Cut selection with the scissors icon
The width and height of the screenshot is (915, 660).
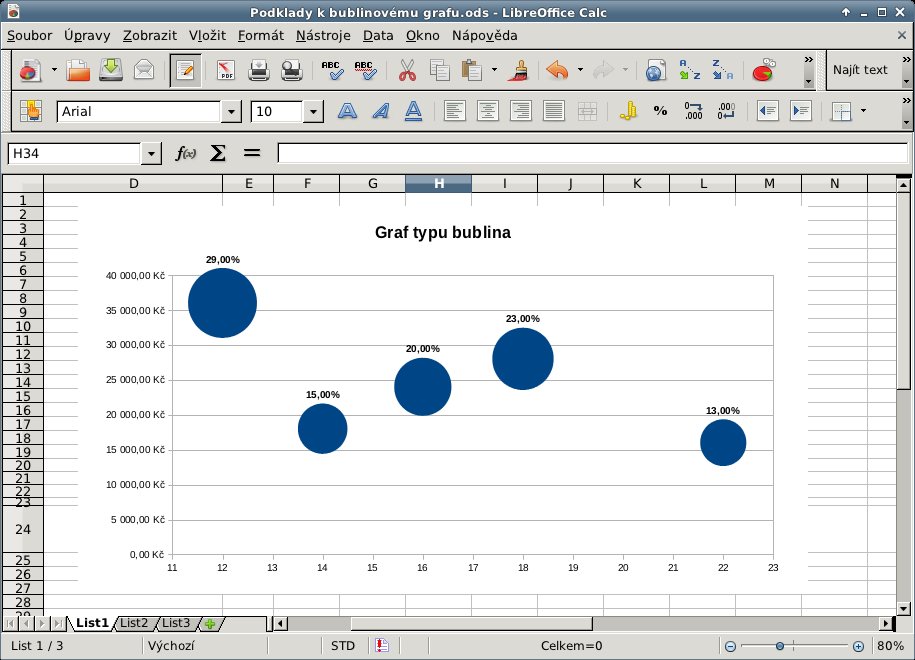pyautogui.click(x=407, y=71)
